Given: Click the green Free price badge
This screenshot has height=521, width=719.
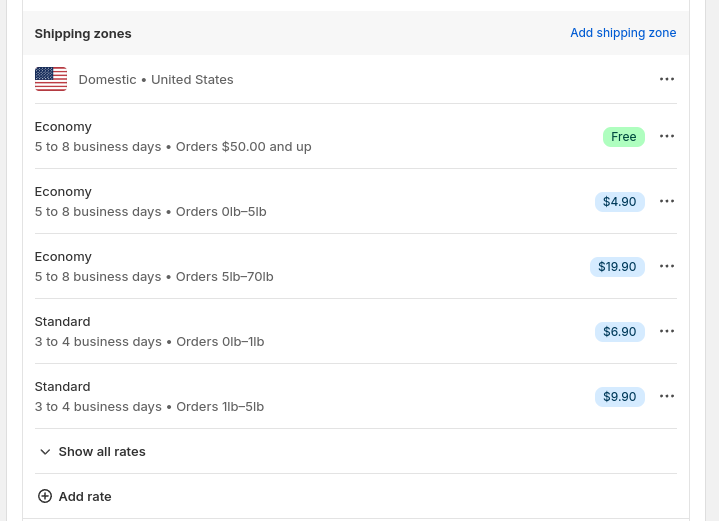Looking at the screenshot, I should coord(623,137).
